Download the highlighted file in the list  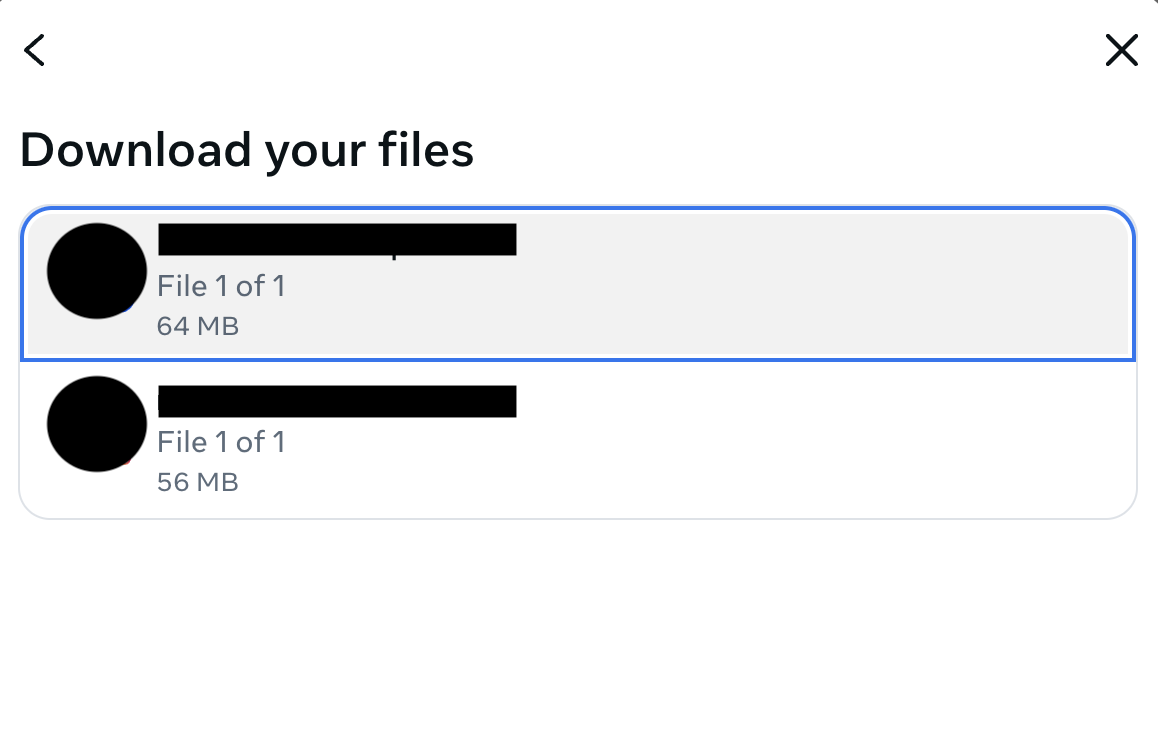point(640,283)
